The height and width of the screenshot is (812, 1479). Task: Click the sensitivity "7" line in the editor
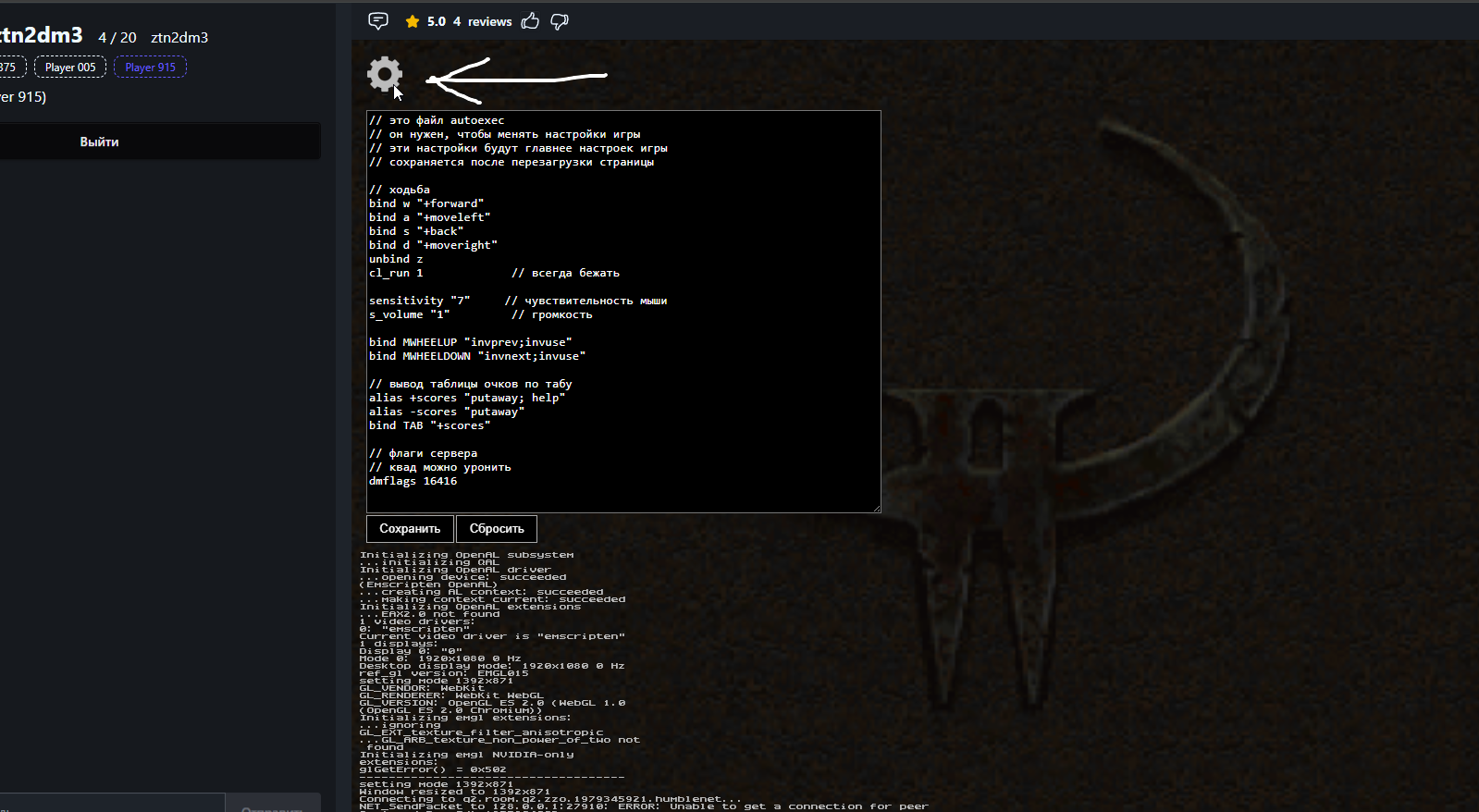pyautogui.click(x=420, y=301)
